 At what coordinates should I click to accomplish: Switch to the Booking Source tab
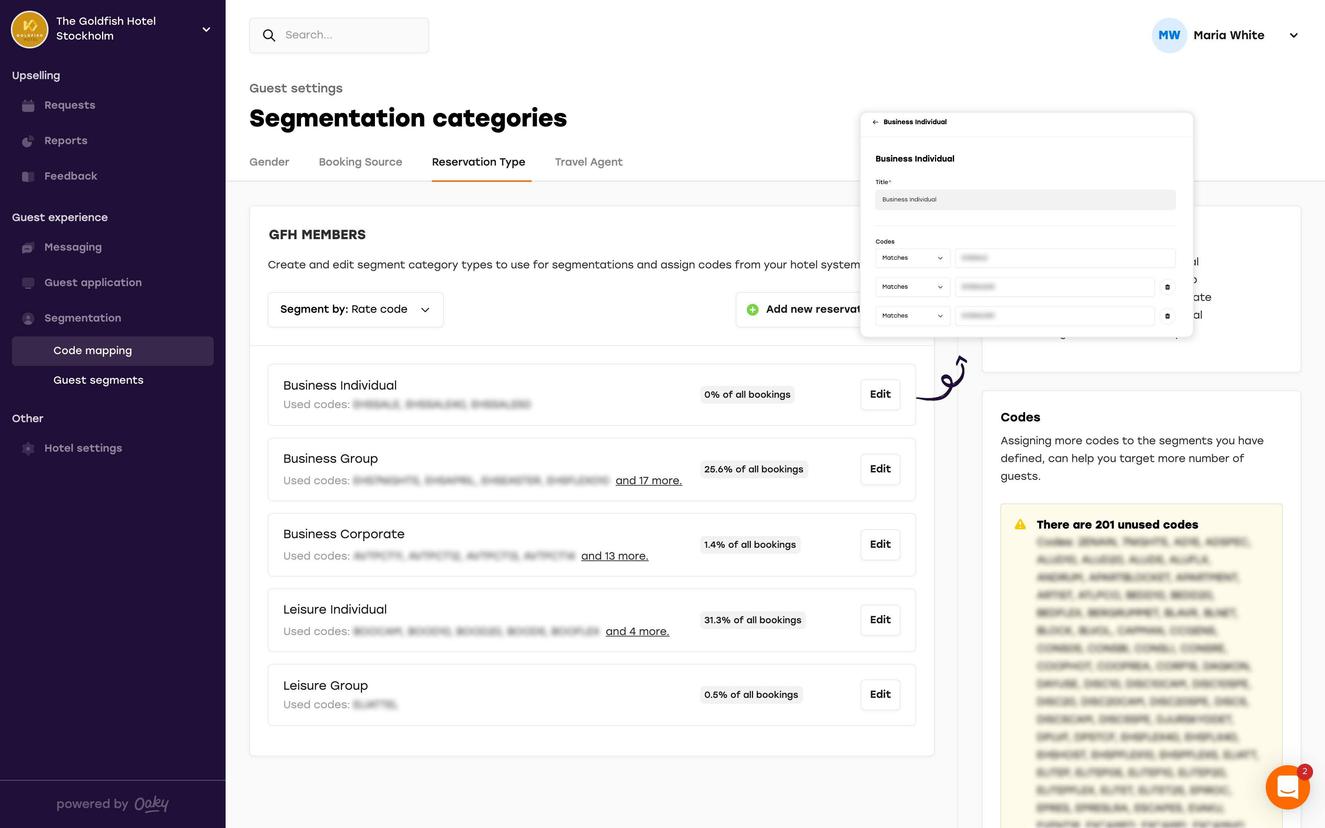coord(360,162)
